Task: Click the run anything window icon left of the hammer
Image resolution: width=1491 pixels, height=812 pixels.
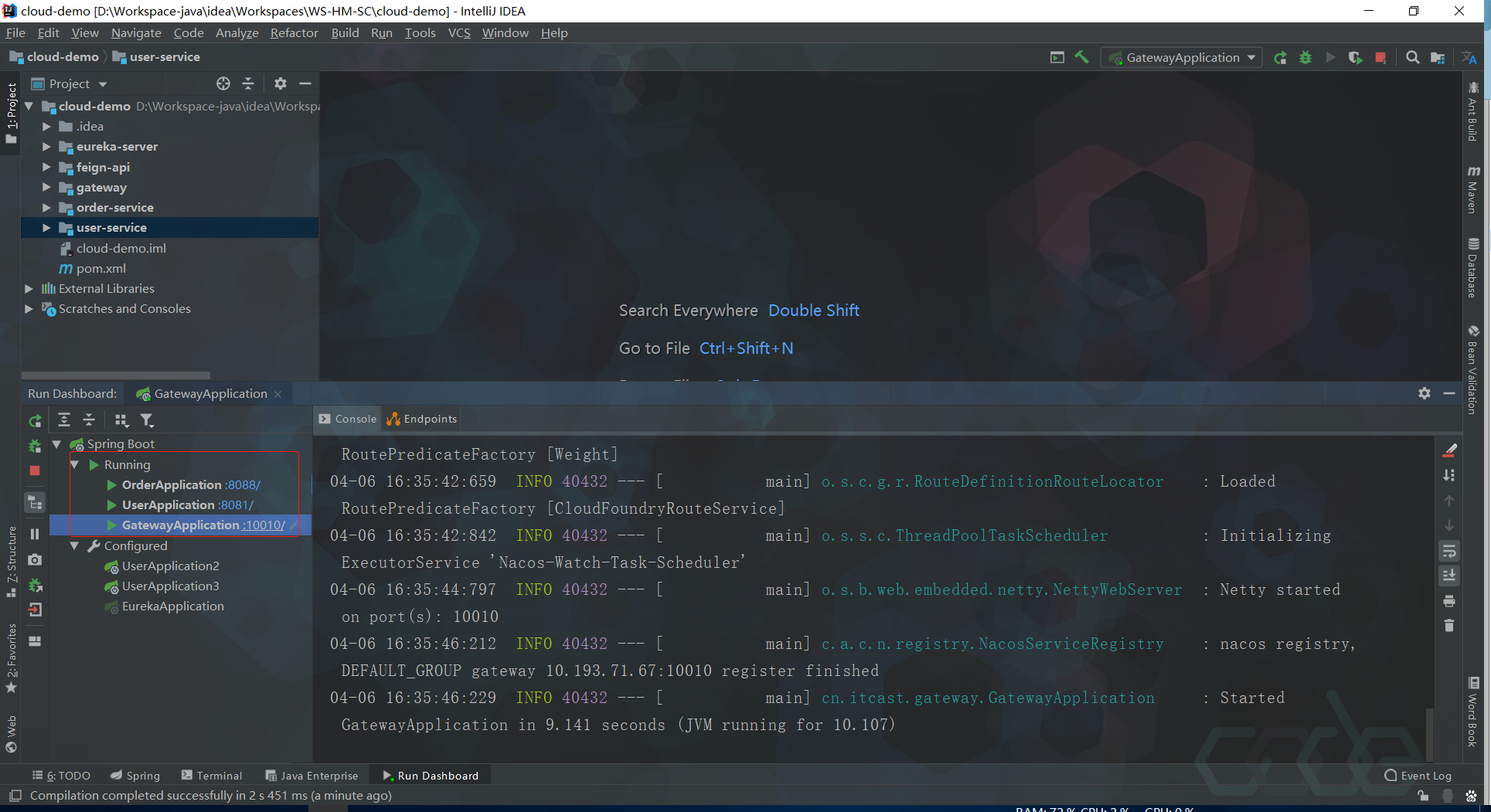Action: (1057, 57)
